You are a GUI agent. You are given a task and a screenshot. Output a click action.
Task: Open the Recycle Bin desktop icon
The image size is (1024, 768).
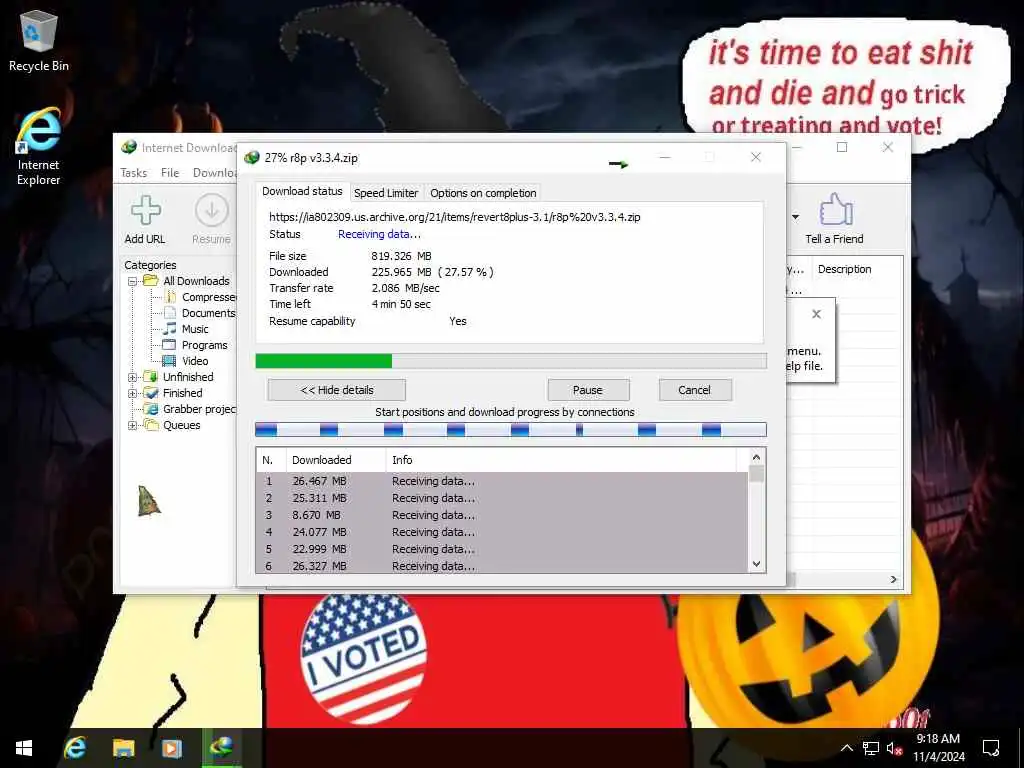click(x=39, y=40)
